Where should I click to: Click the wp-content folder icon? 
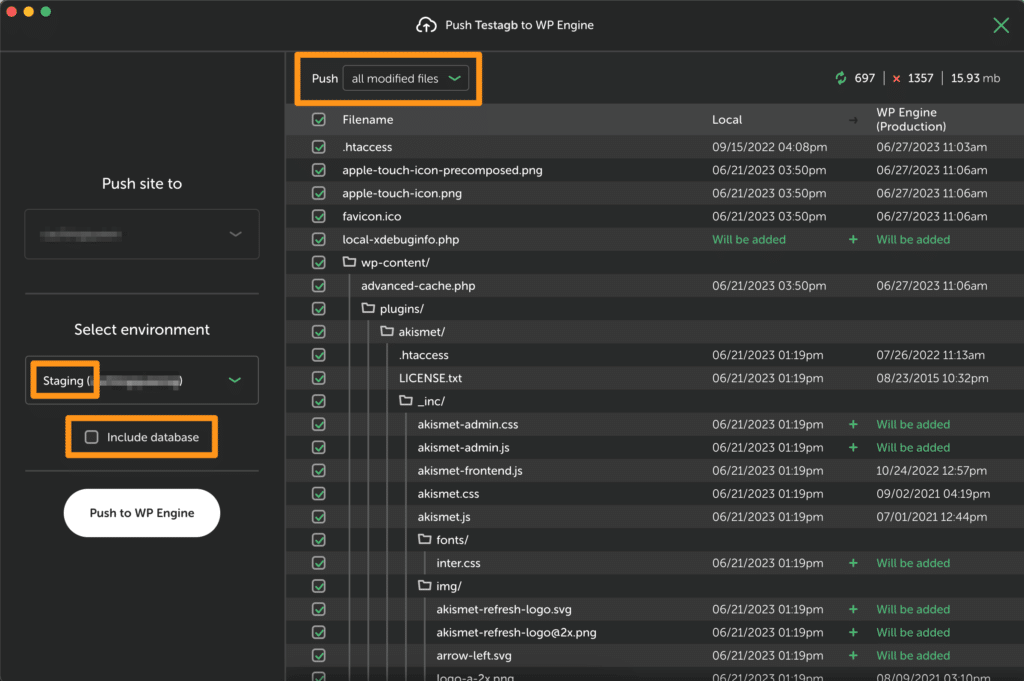(x=349, y=263)
